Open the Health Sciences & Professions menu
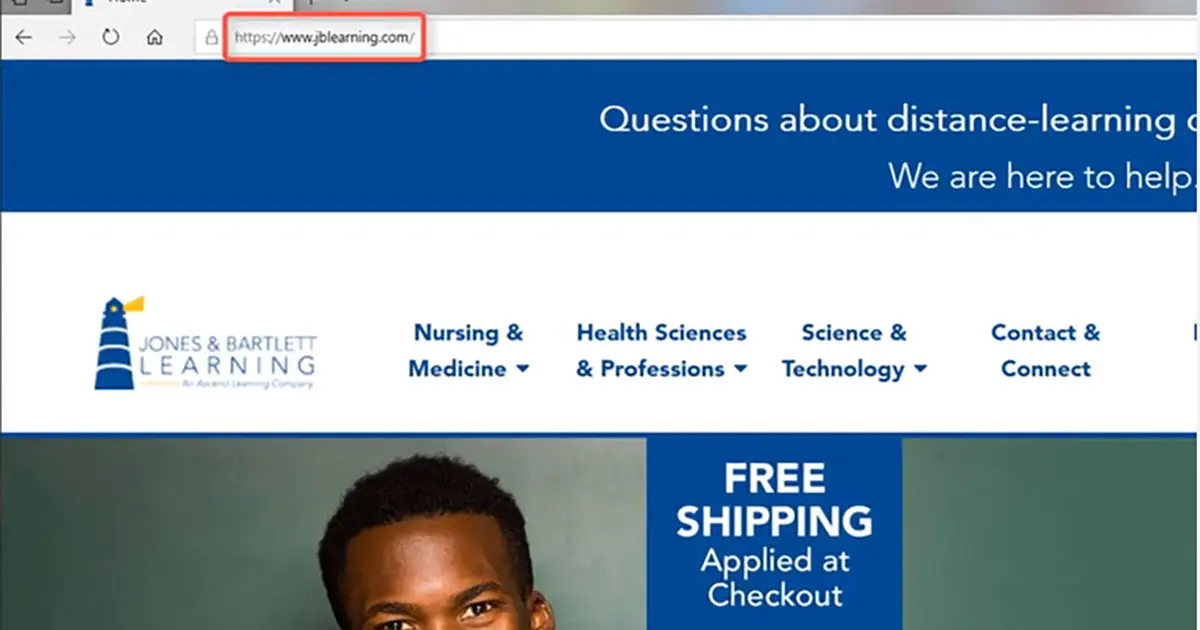The image size is (1200, 630). (661, 351)
